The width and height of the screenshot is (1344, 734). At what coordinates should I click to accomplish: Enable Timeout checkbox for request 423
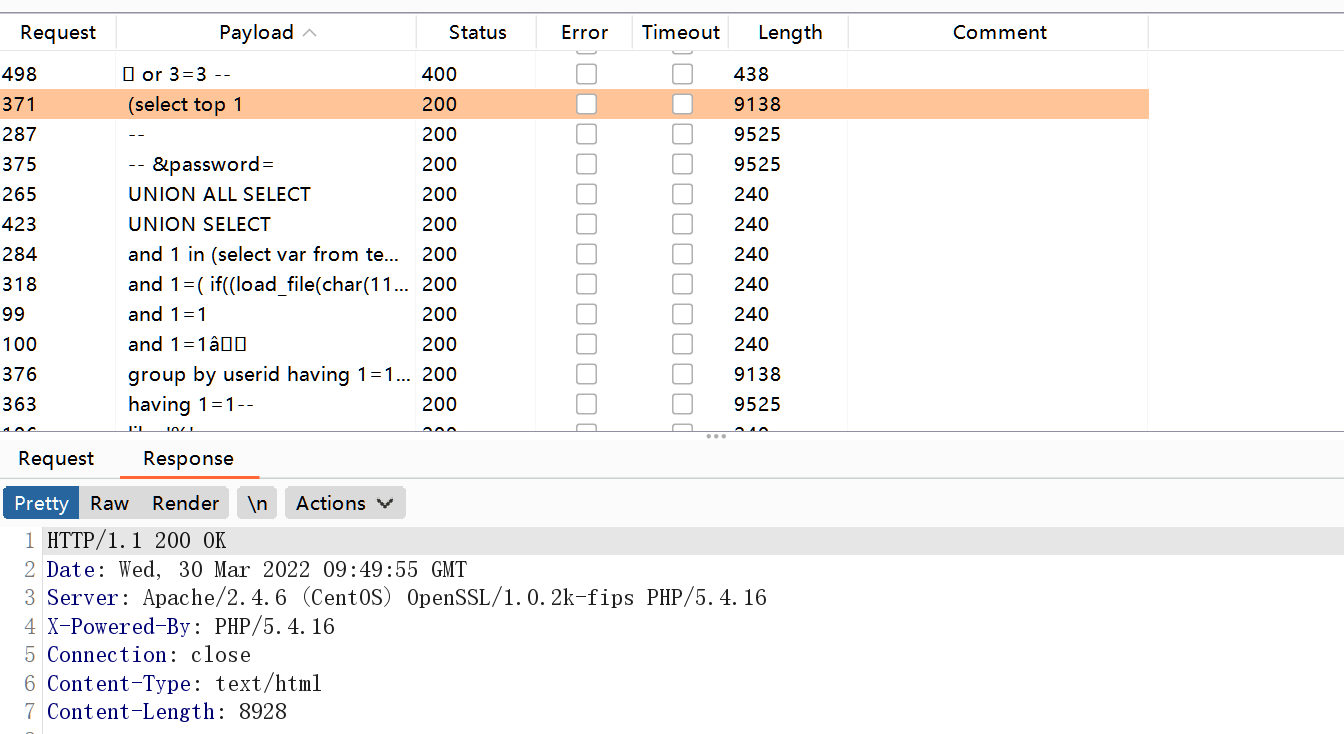pyautogui.click(x=682, y=224)
